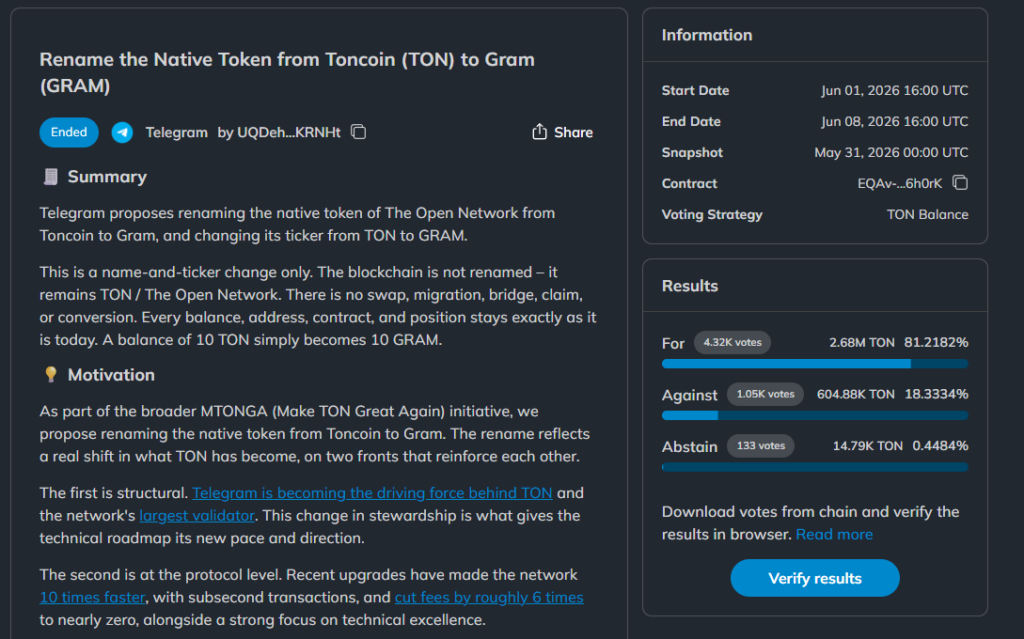
Task: Click the Summary section heading
Action: [107, 177]
